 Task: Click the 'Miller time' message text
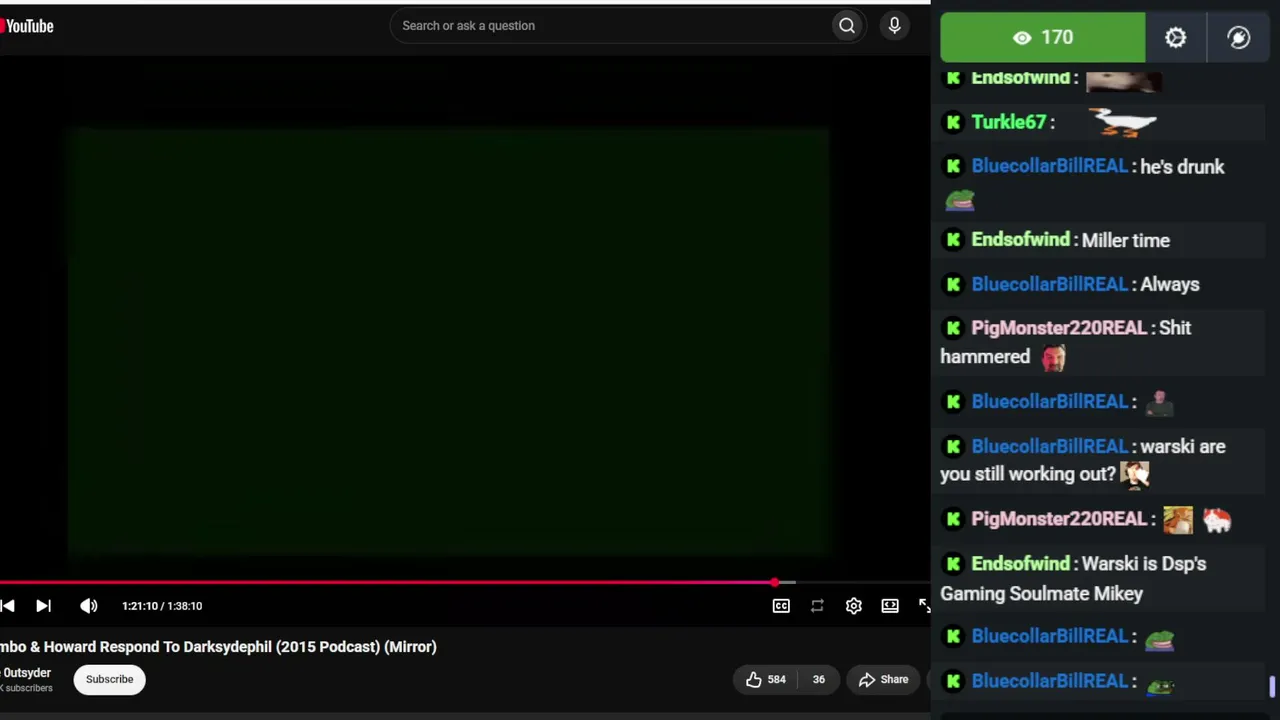[x=1126, y=240]
